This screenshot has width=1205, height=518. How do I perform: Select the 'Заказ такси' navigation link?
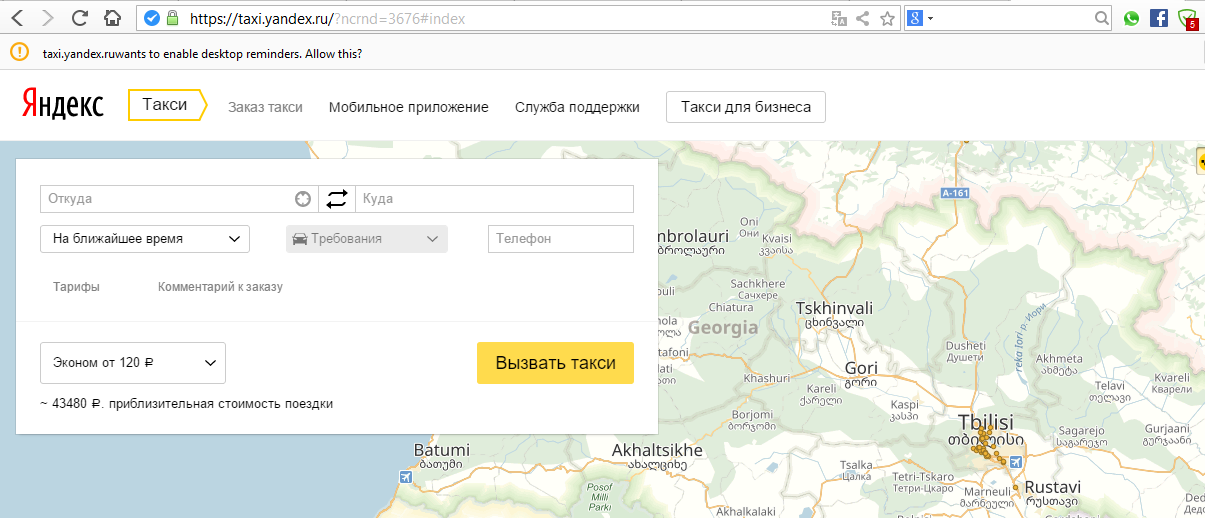[265, 107]
